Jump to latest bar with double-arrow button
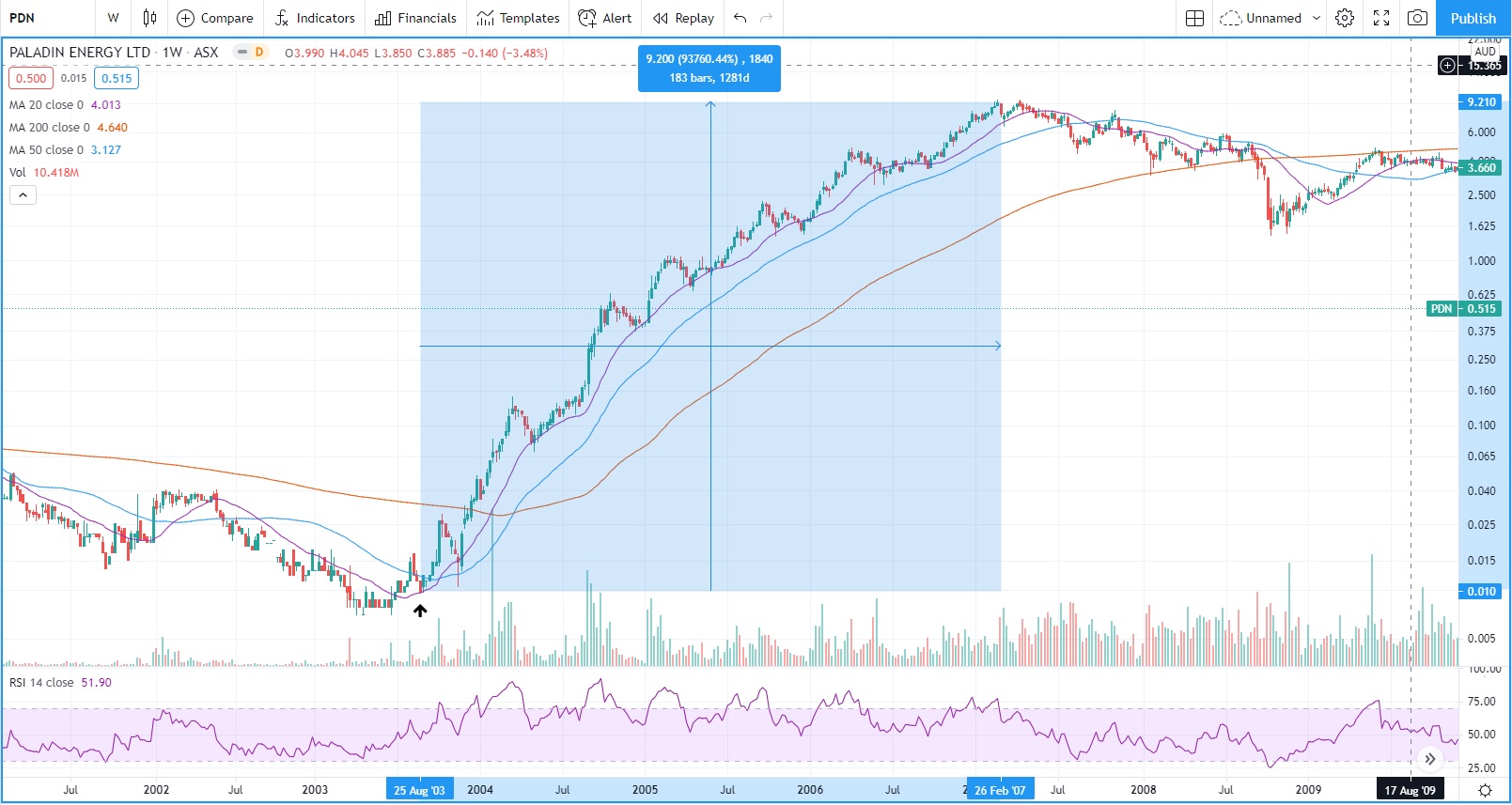Viewport: 1512px width, 805px height. (1429, 758)
